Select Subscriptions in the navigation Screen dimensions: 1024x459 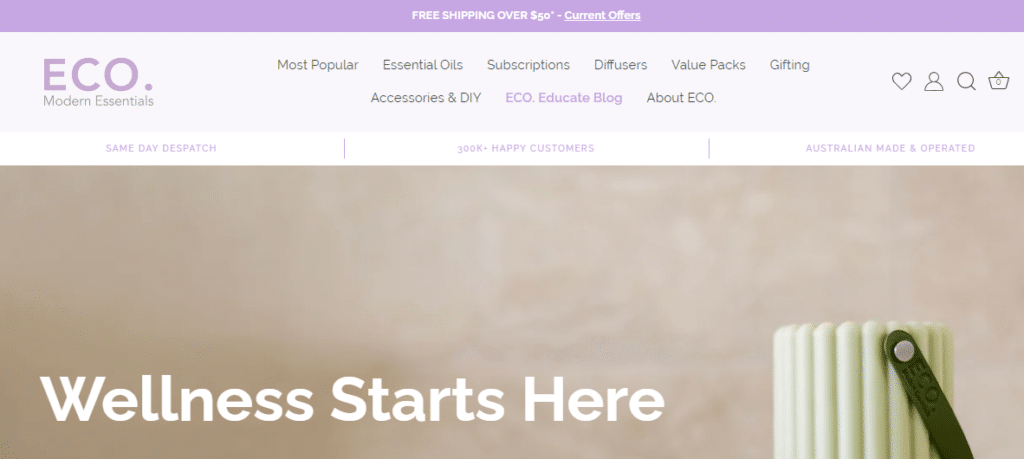pyautogui.click(x=528, y=65)
